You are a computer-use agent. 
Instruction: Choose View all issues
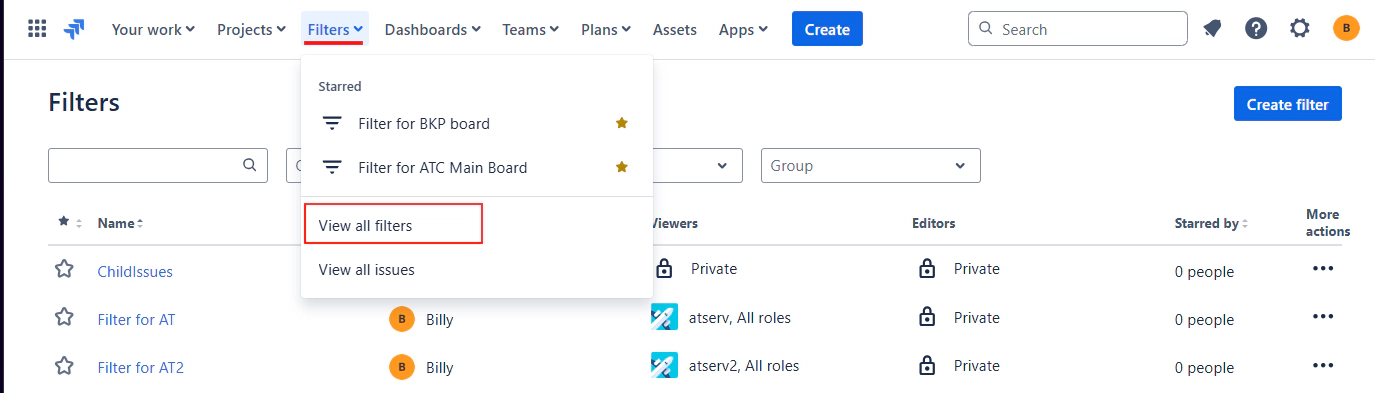[476, 269]
